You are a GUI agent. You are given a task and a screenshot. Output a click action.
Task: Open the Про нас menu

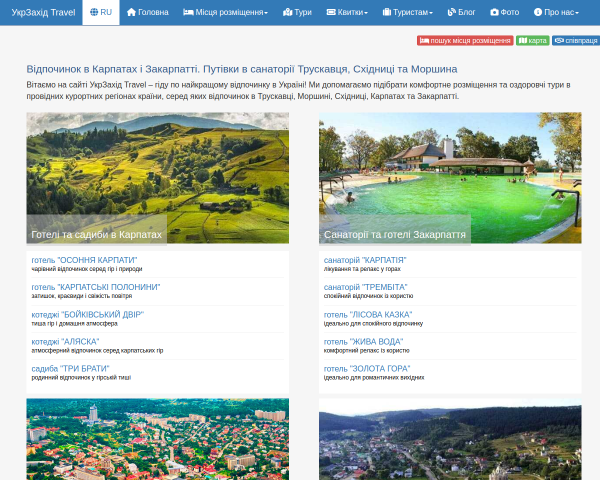(x=556, y=12)
